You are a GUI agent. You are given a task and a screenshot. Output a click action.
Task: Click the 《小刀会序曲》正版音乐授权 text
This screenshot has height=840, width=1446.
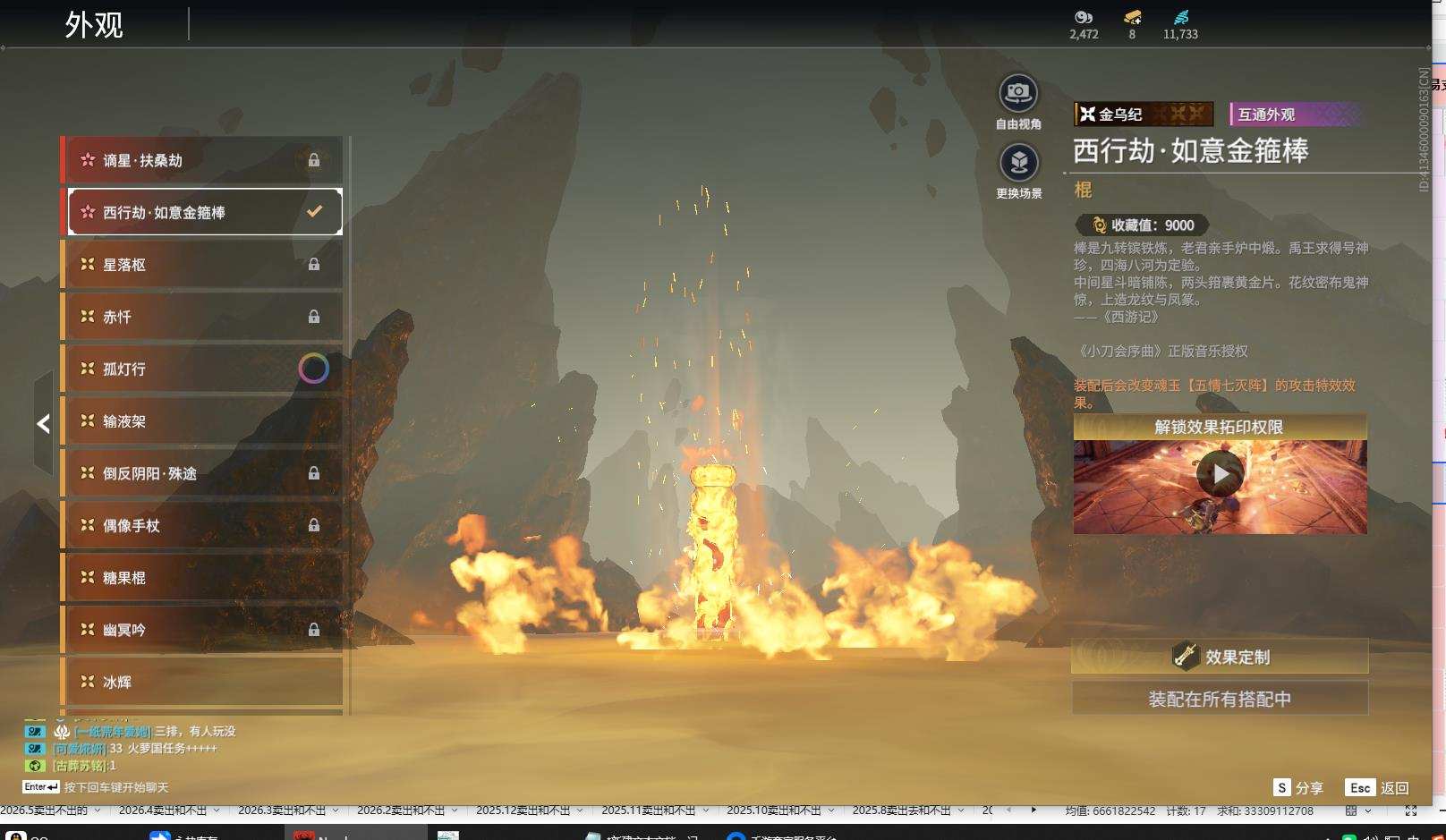[x=1161, y=352]
